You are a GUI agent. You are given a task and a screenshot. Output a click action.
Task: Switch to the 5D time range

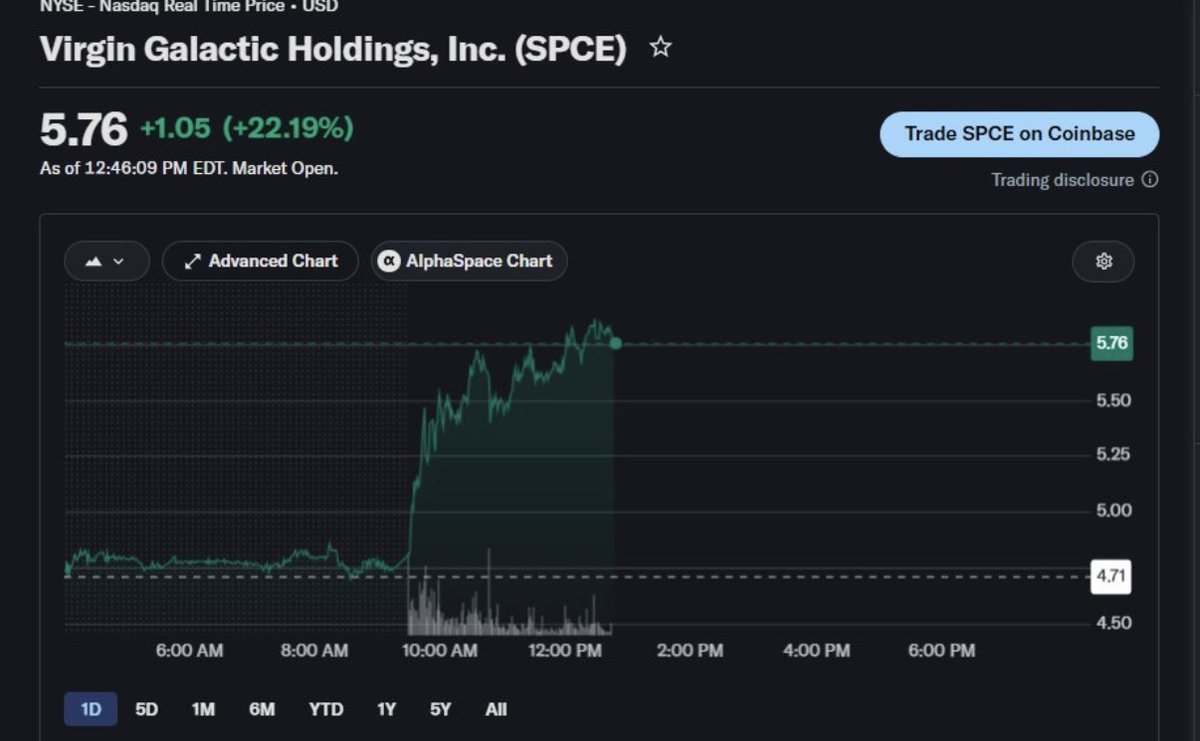tap(147, 709)
